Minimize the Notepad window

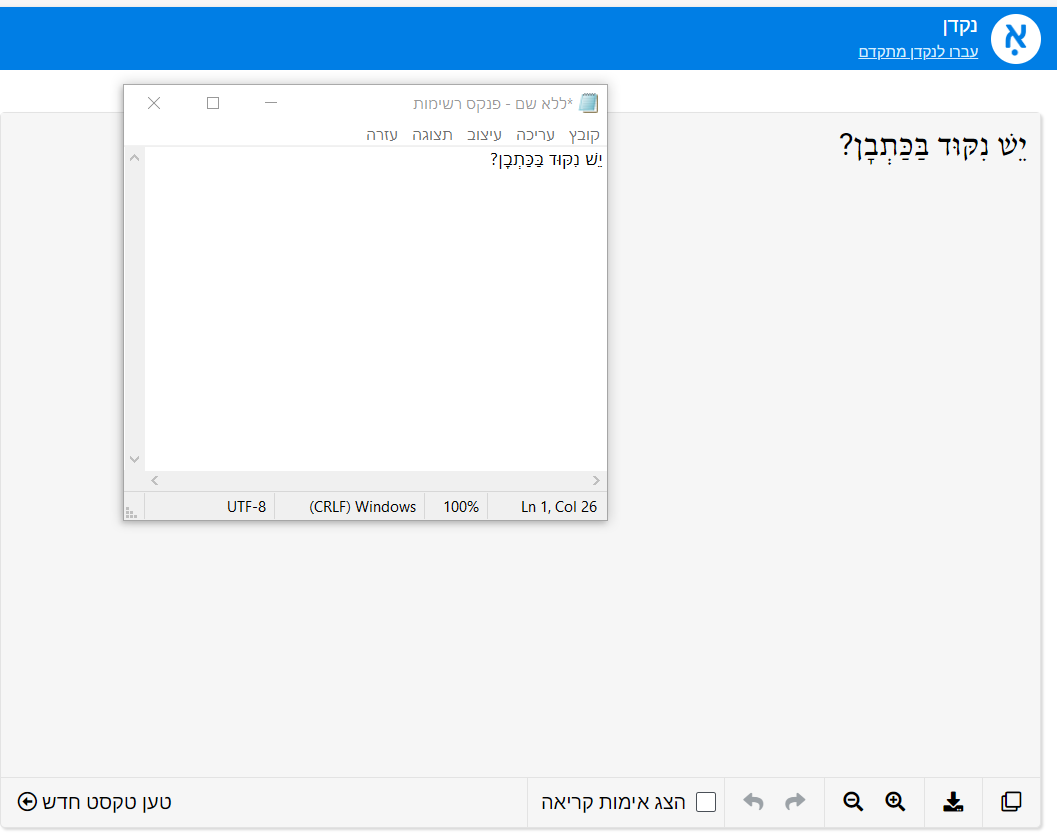pyautogui.click(x=271, y=102)
